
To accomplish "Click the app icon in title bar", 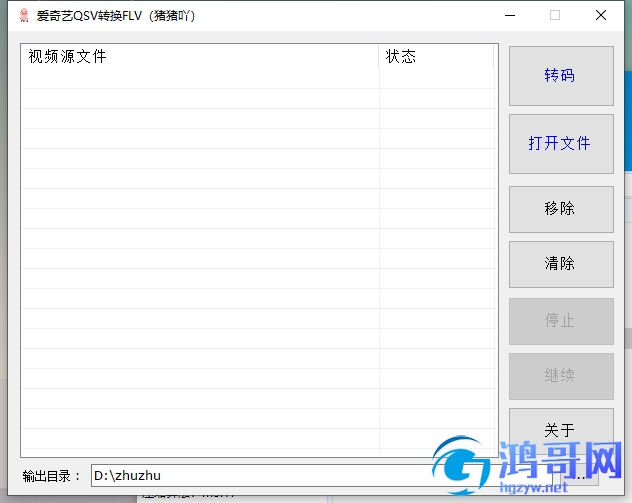I will (x=24, y=16).
